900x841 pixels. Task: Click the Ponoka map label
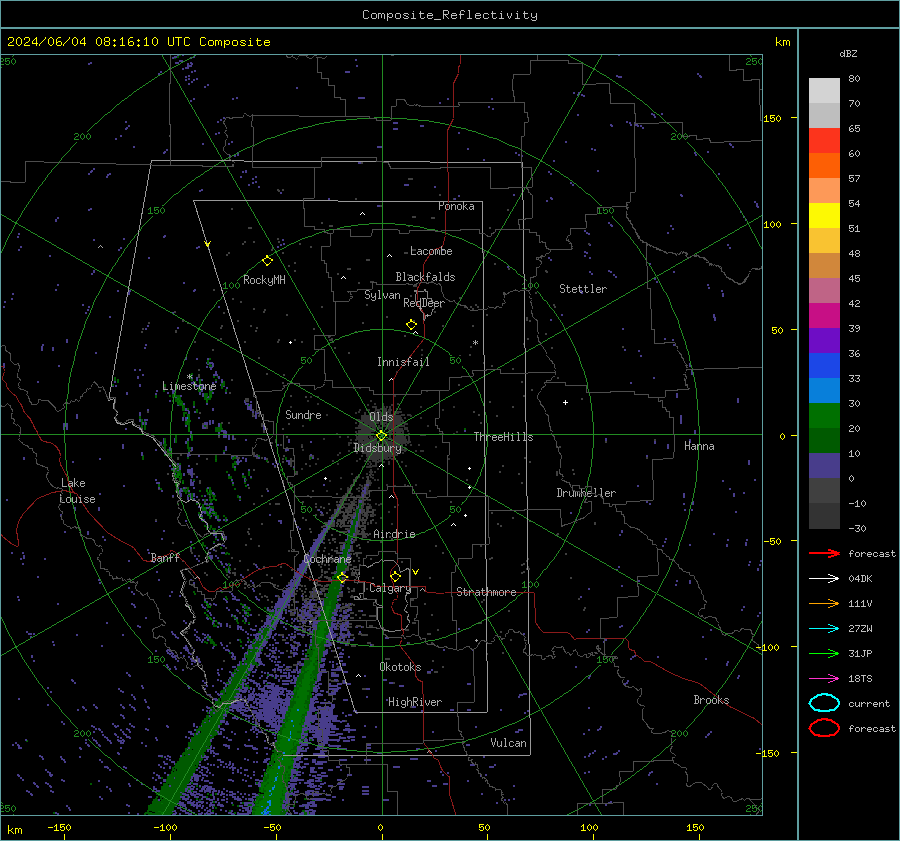click(x=456, y=206)
